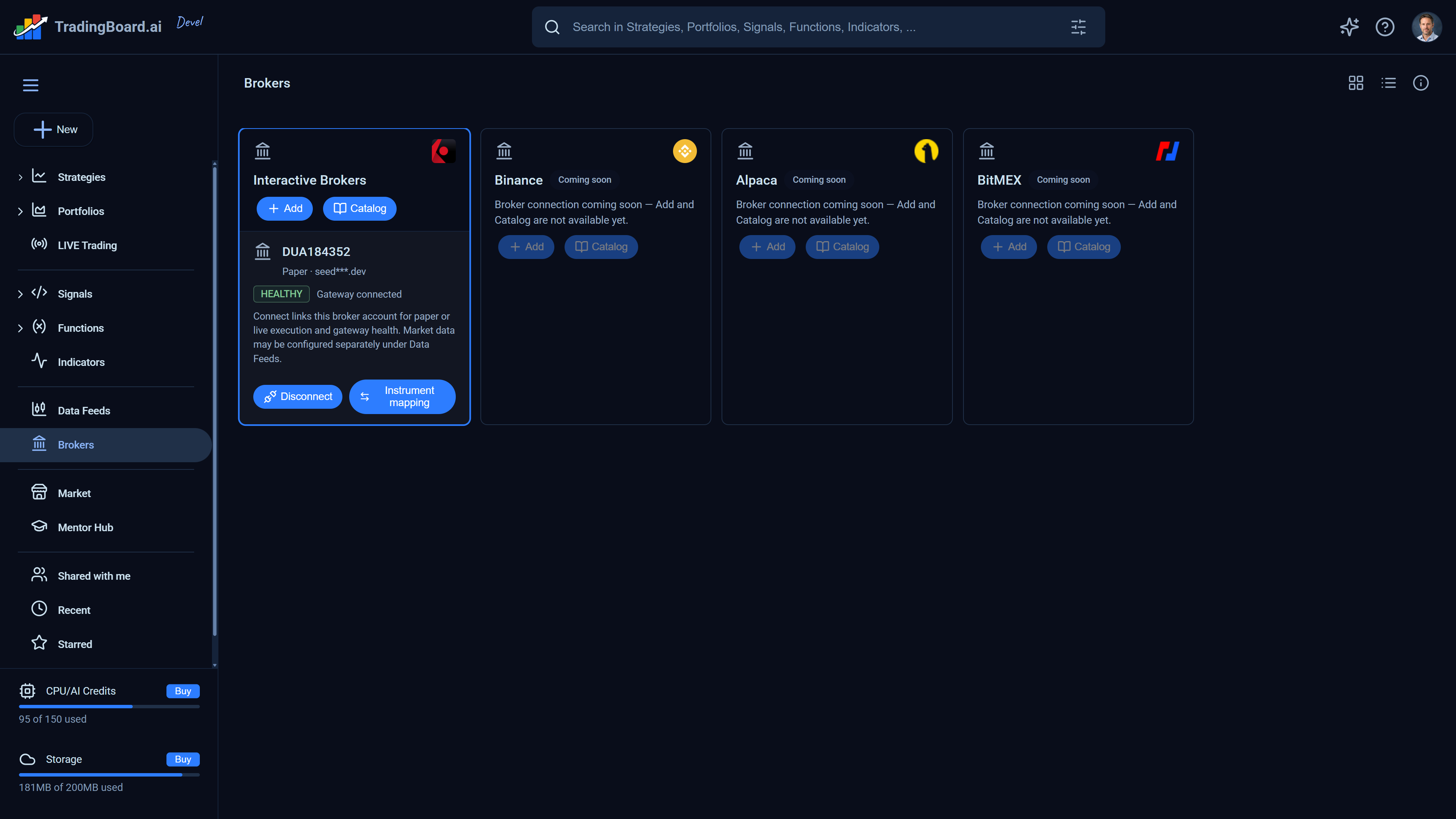Click the TradingBoard.ai logo icon
1456x819 pixels.
click(30, 27)
